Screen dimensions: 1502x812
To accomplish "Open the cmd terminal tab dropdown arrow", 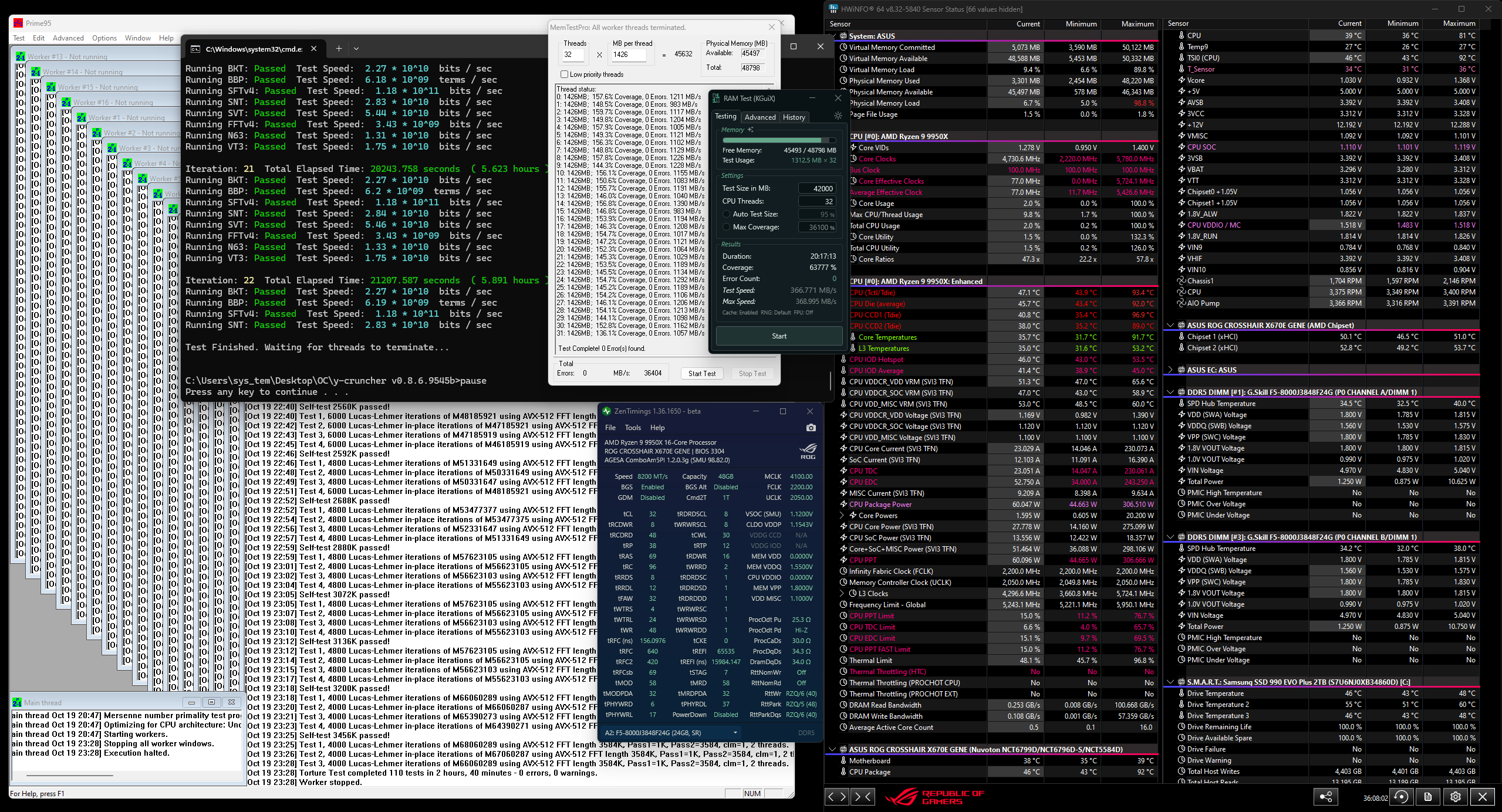I will point(356,49).
